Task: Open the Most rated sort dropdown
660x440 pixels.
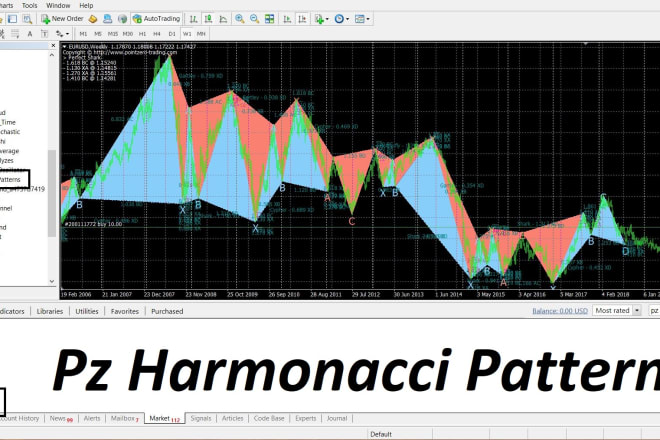Action: click(617, 310)
